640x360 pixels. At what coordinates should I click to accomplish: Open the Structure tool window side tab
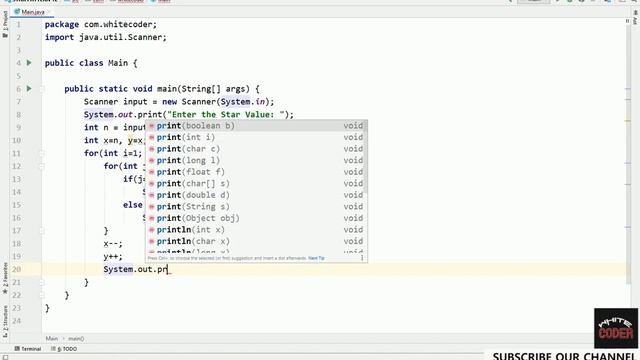5,321
